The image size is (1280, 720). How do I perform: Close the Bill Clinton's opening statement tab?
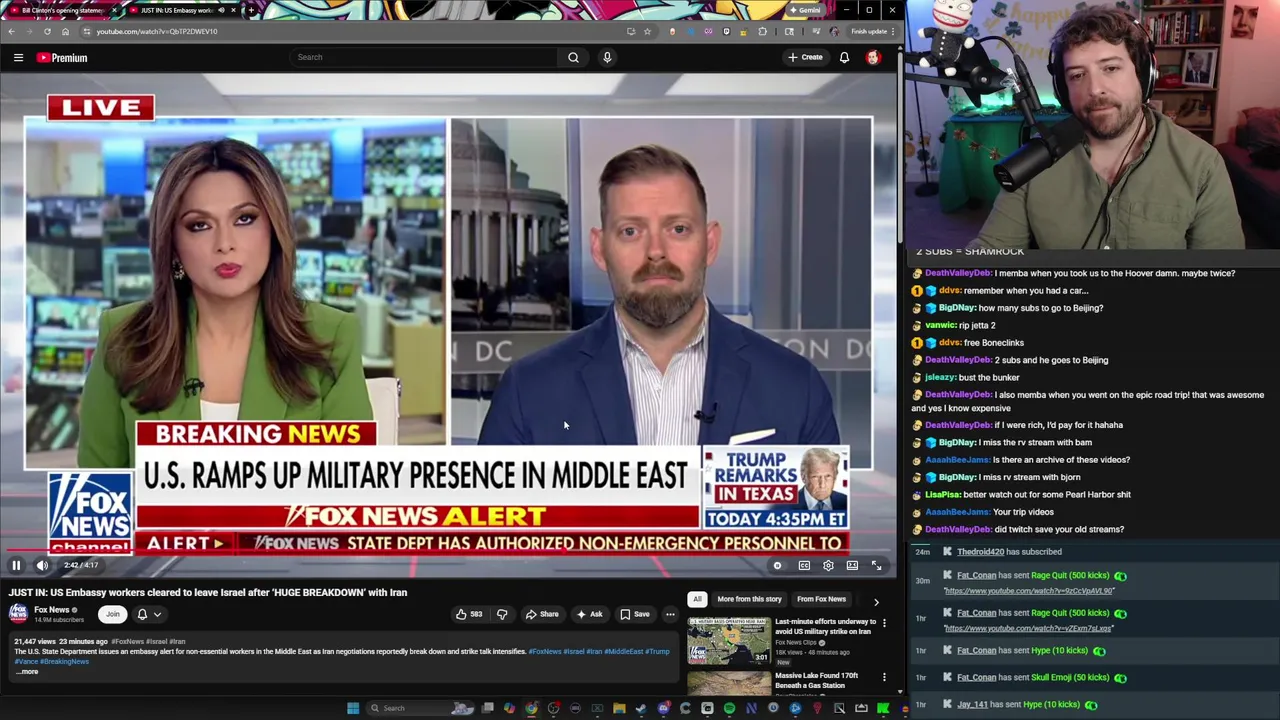coord(114,10)
